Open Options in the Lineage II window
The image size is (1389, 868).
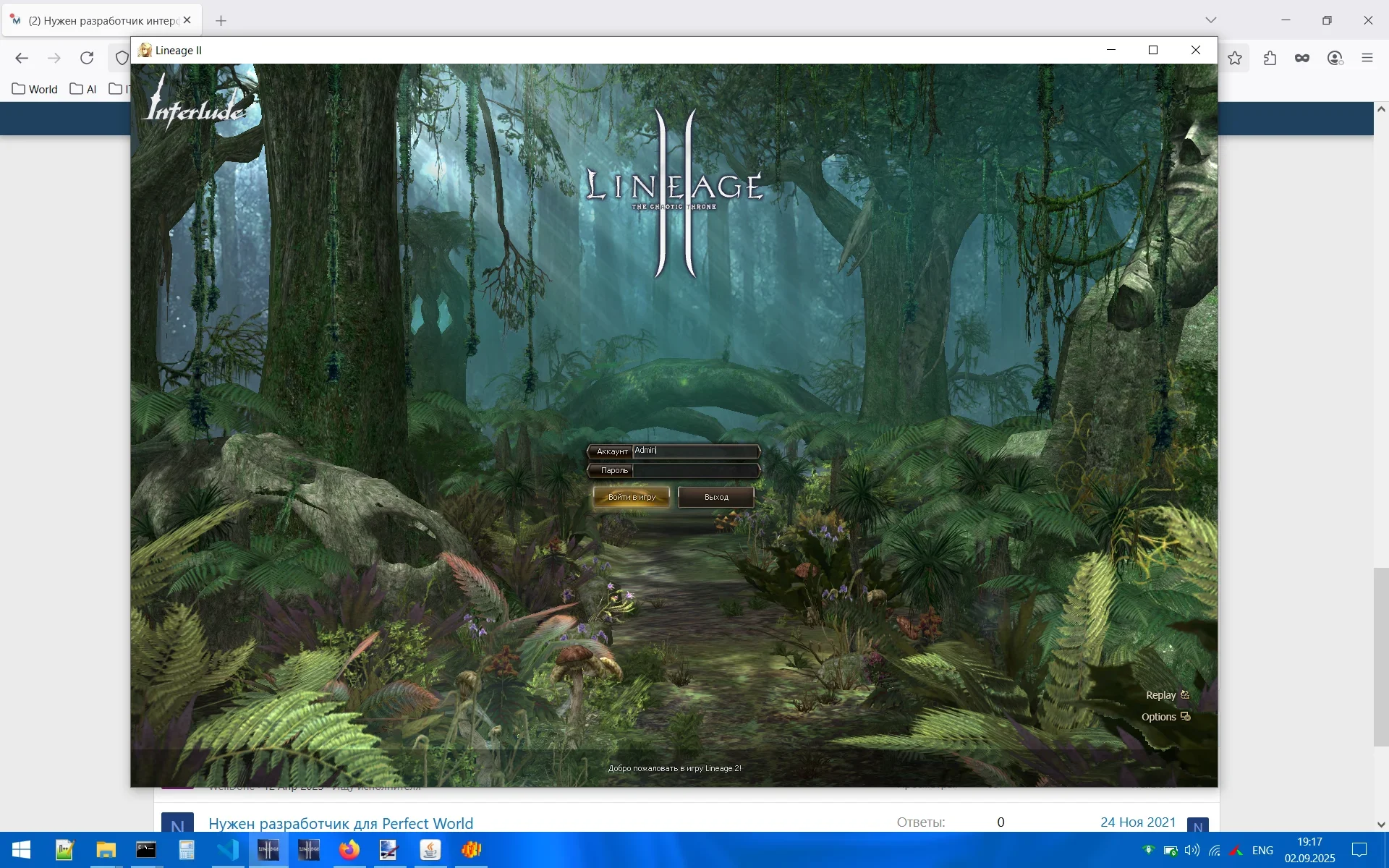coord(1158,717)
